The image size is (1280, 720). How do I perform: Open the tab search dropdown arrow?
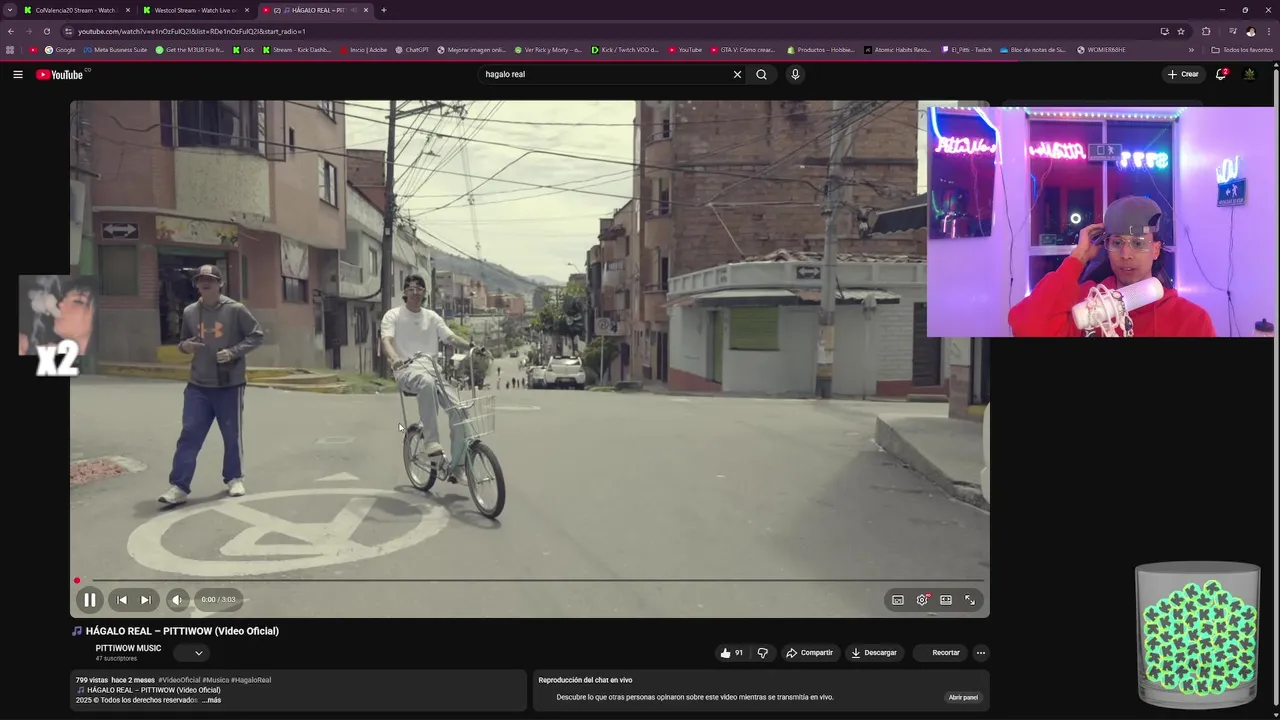[x=10, y=10]
